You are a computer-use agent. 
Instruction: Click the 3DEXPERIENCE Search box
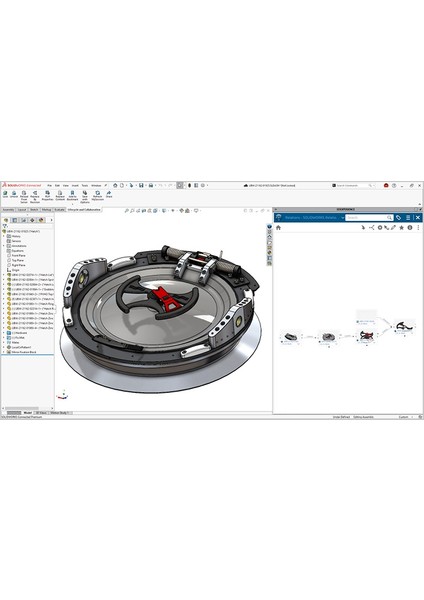(369, 217)
